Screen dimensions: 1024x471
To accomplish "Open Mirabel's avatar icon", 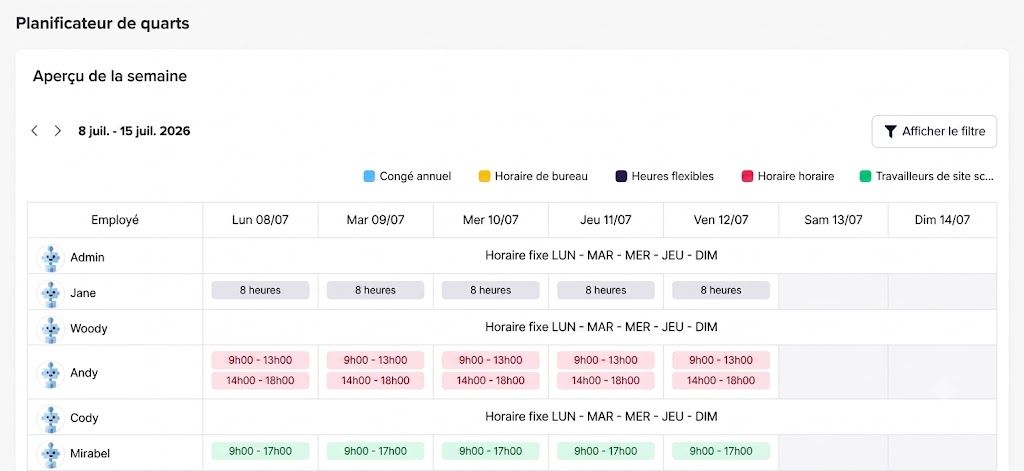I will [x=50, y=453].
